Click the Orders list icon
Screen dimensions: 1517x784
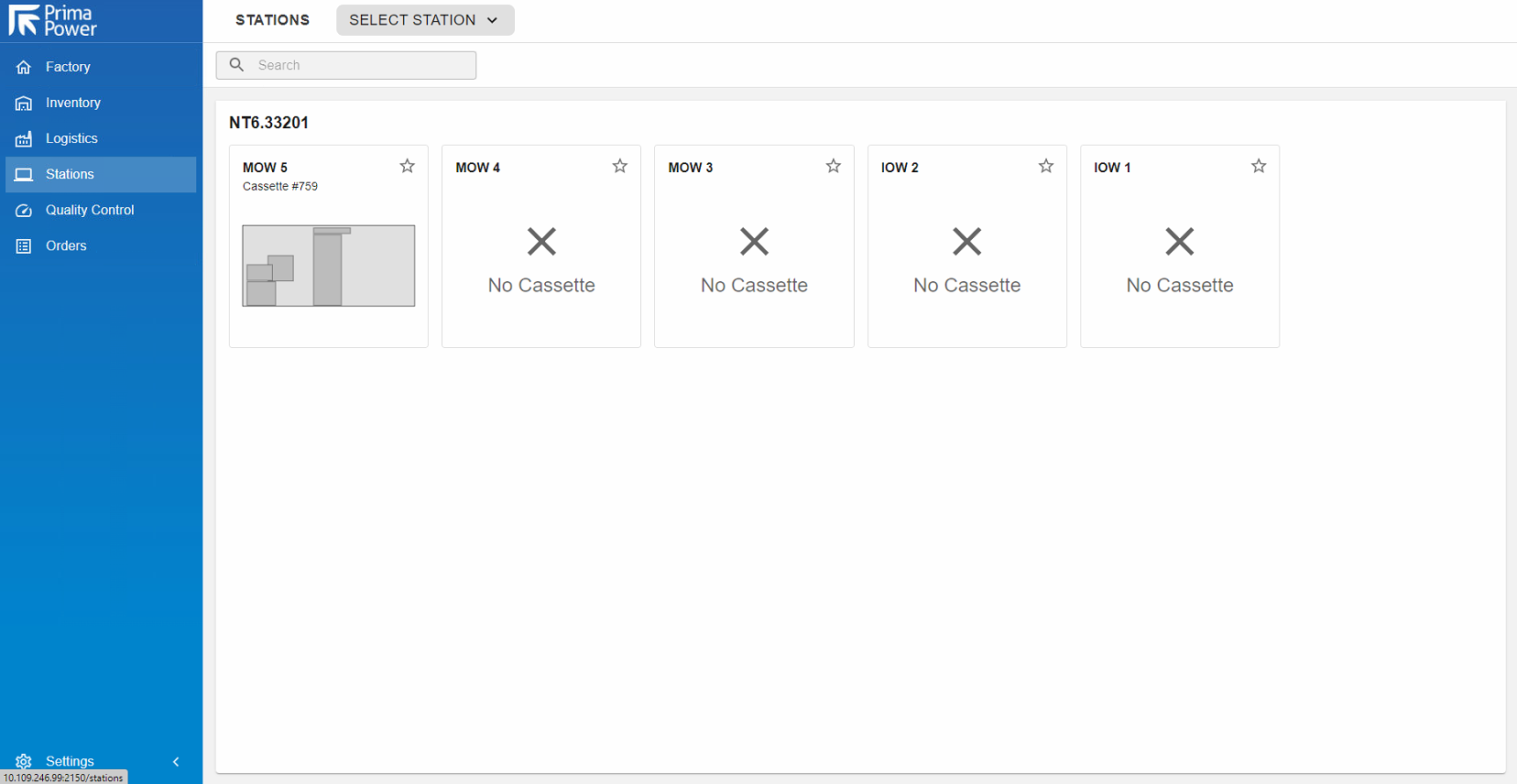click(x=24, y=246)
